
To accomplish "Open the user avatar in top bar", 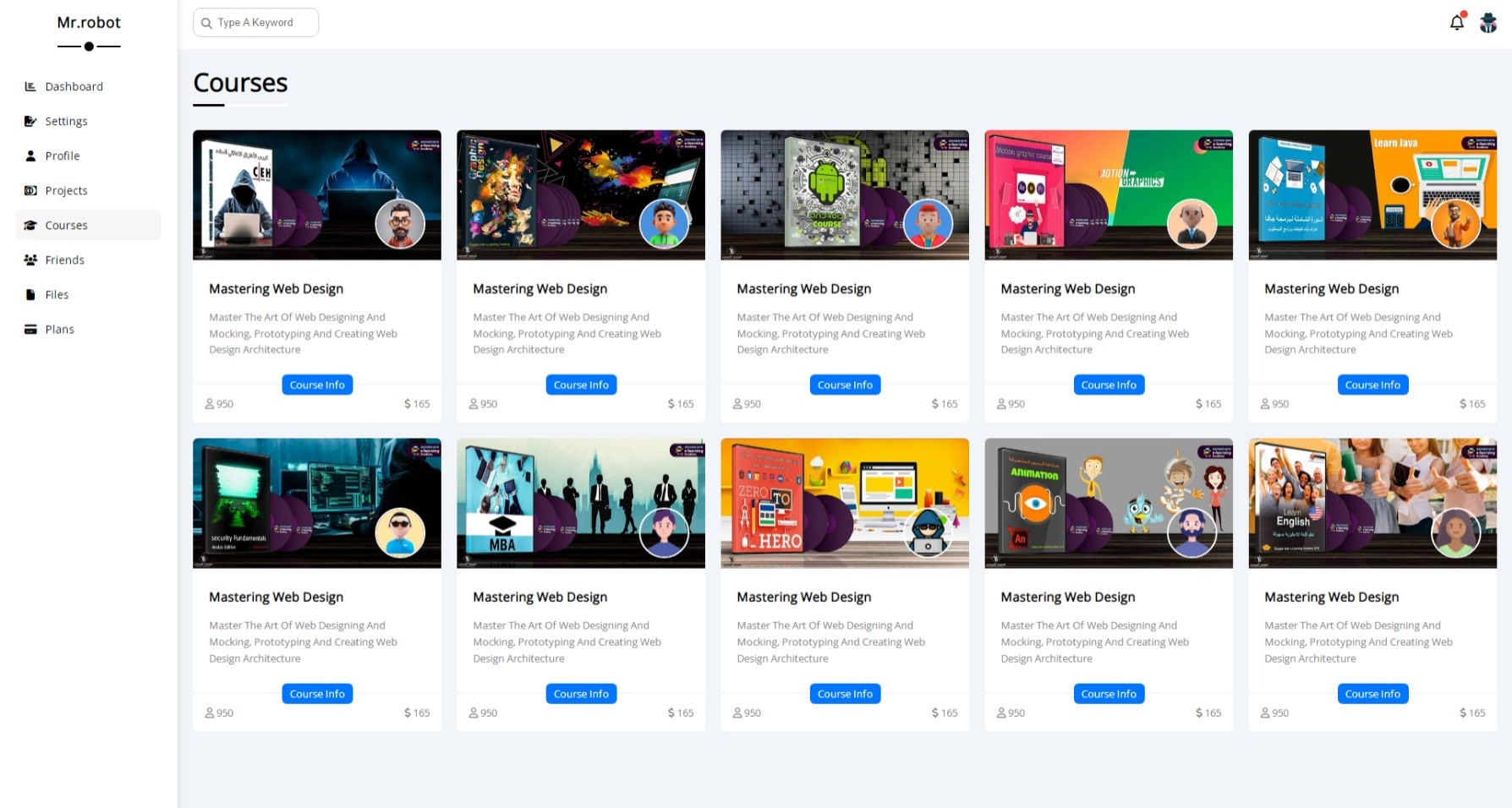I will (x=1488, y=23).
